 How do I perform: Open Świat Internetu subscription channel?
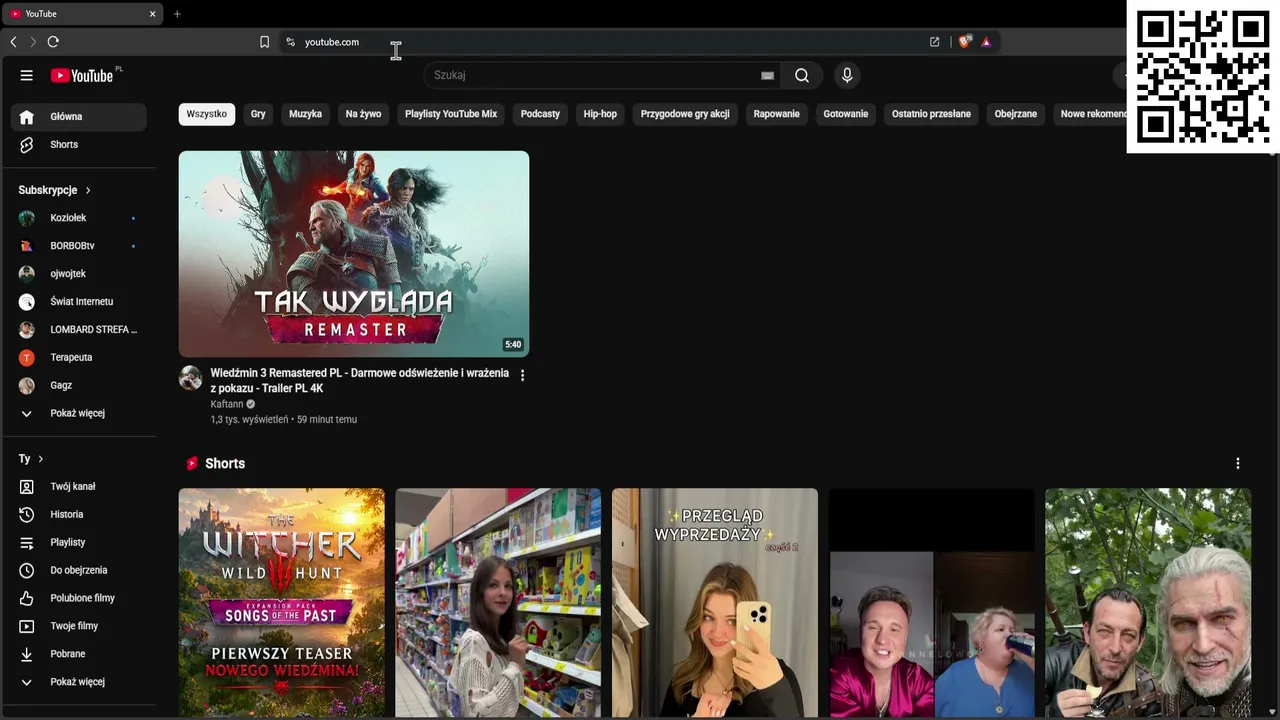pyautogui.click(x=79, y=302)
